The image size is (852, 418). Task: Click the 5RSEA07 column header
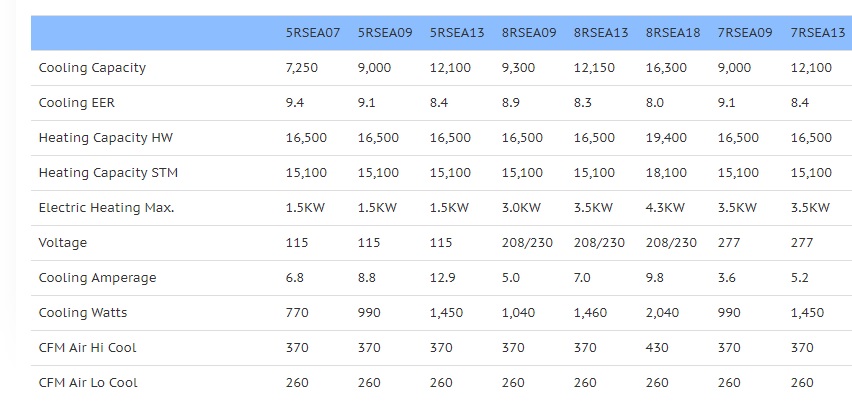point(312,33)
